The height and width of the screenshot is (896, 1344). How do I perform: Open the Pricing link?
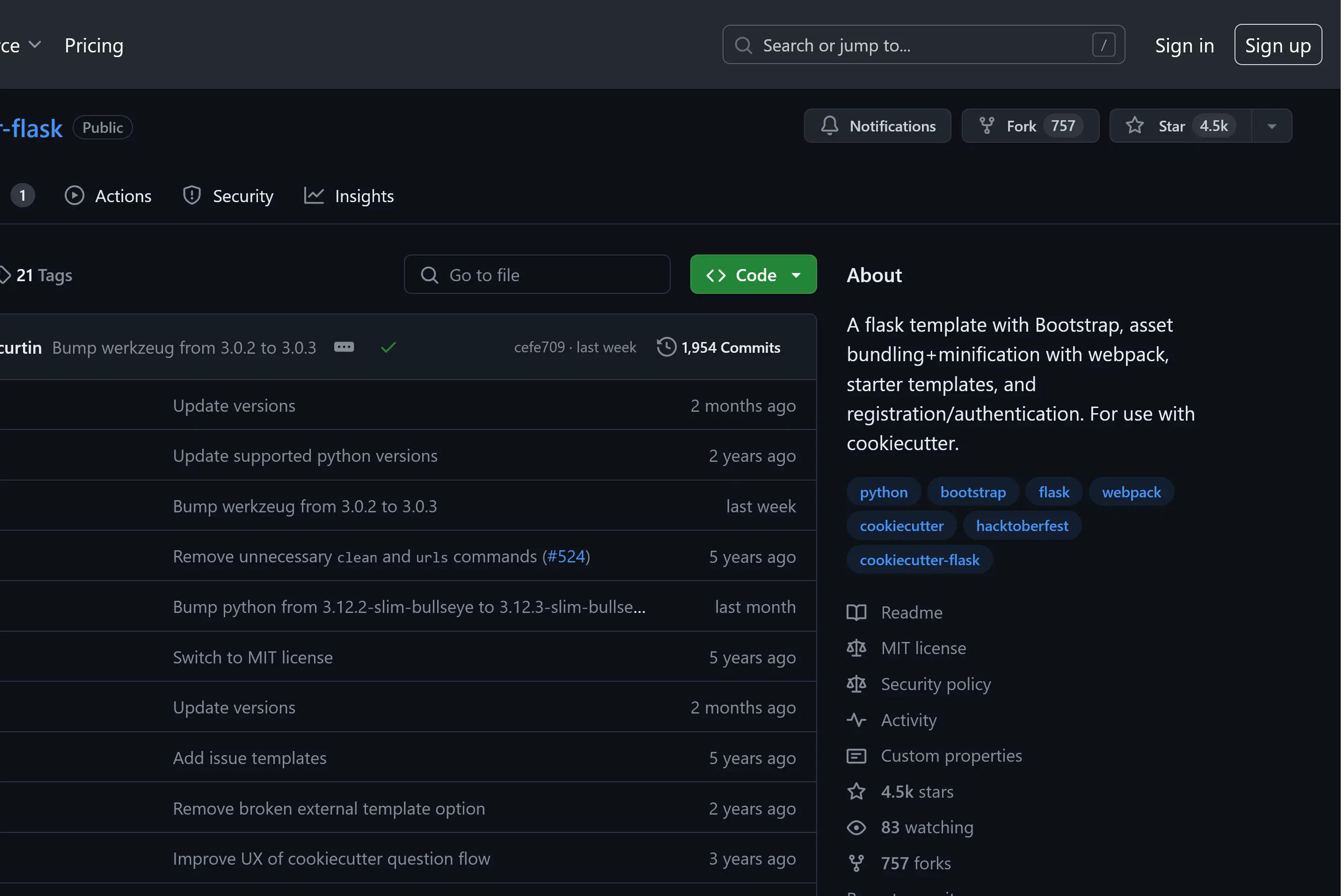[94, 45]
